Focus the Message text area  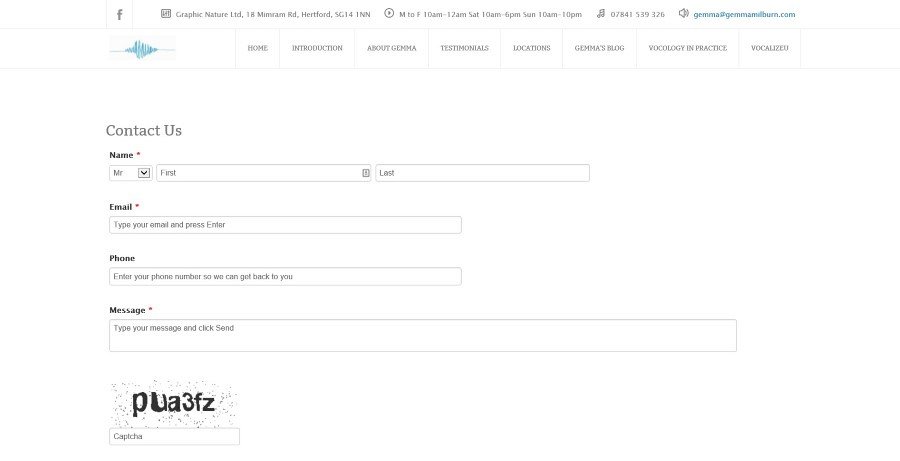(x=422, y=335)
